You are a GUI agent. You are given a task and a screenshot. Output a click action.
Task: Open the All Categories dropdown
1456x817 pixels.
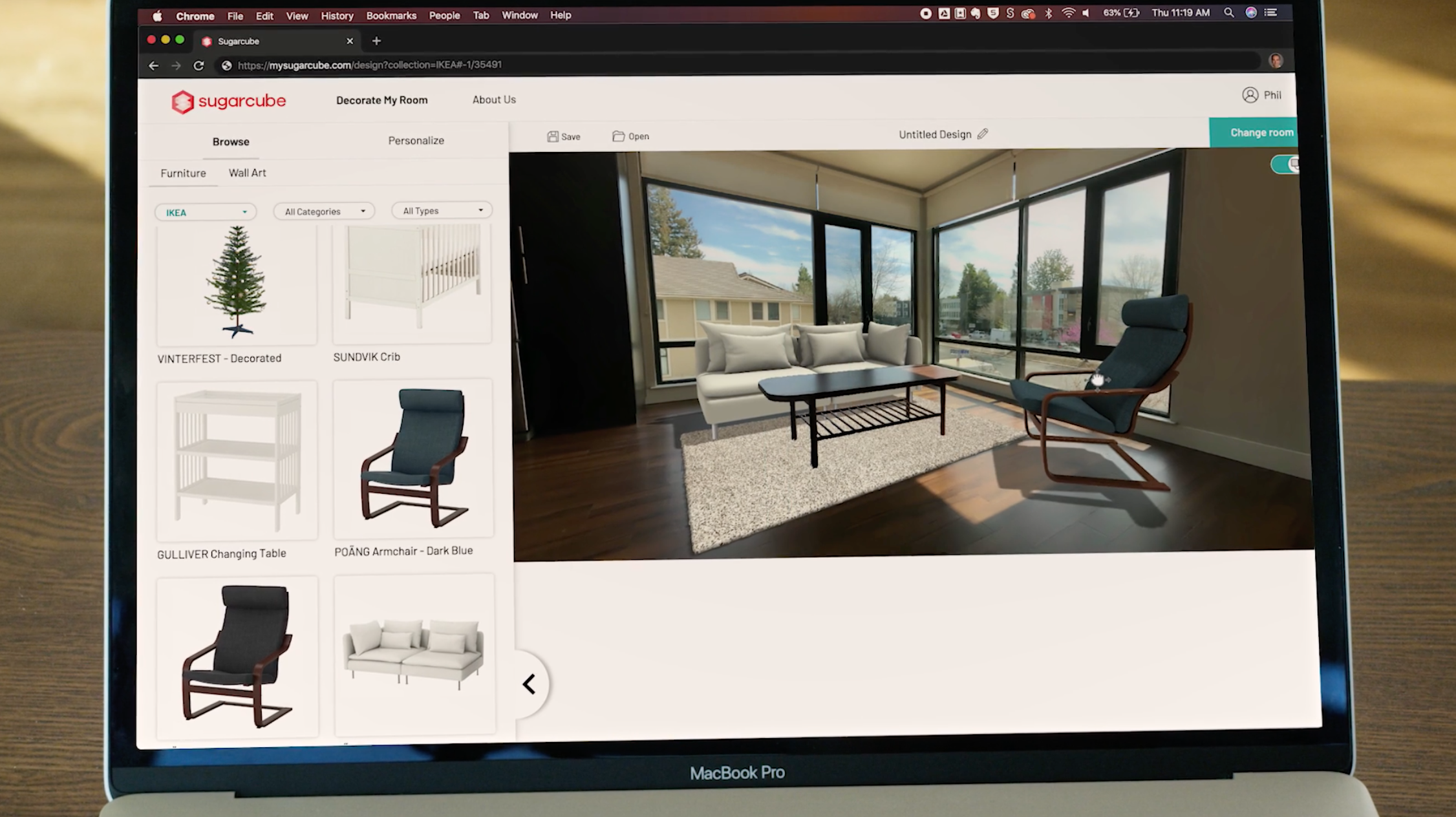324,211
